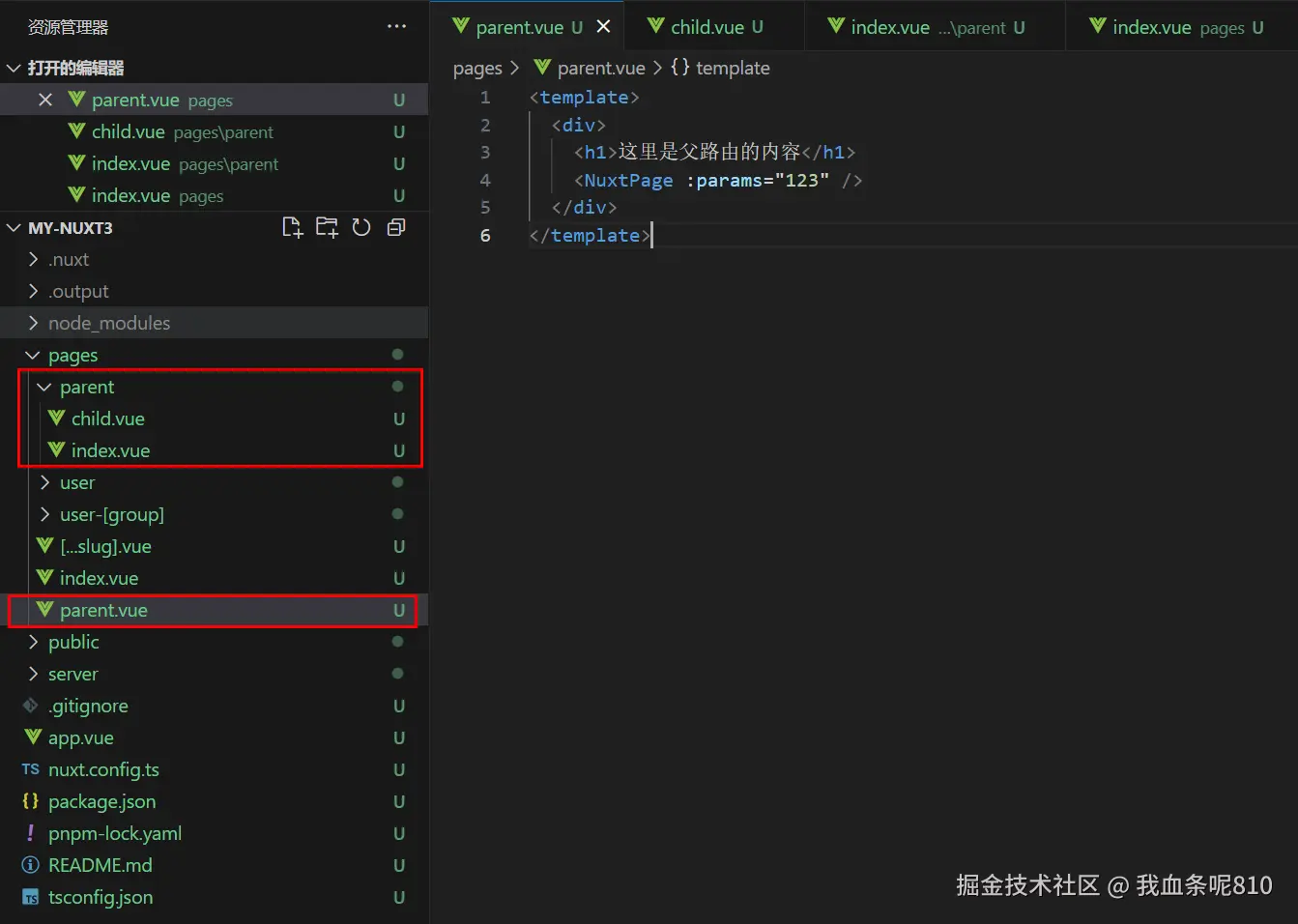
Task: Click the closing </template> tag on line 6
Action: [x=590, y=235]
